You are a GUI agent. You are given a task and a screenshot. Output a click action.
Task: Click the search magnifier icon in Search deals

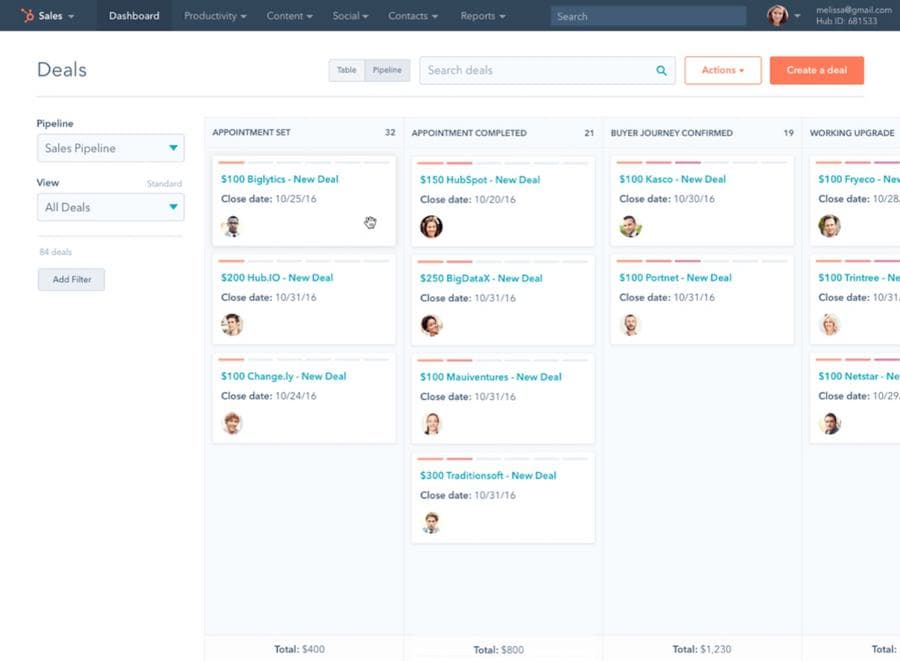click(x=661, y=71)
